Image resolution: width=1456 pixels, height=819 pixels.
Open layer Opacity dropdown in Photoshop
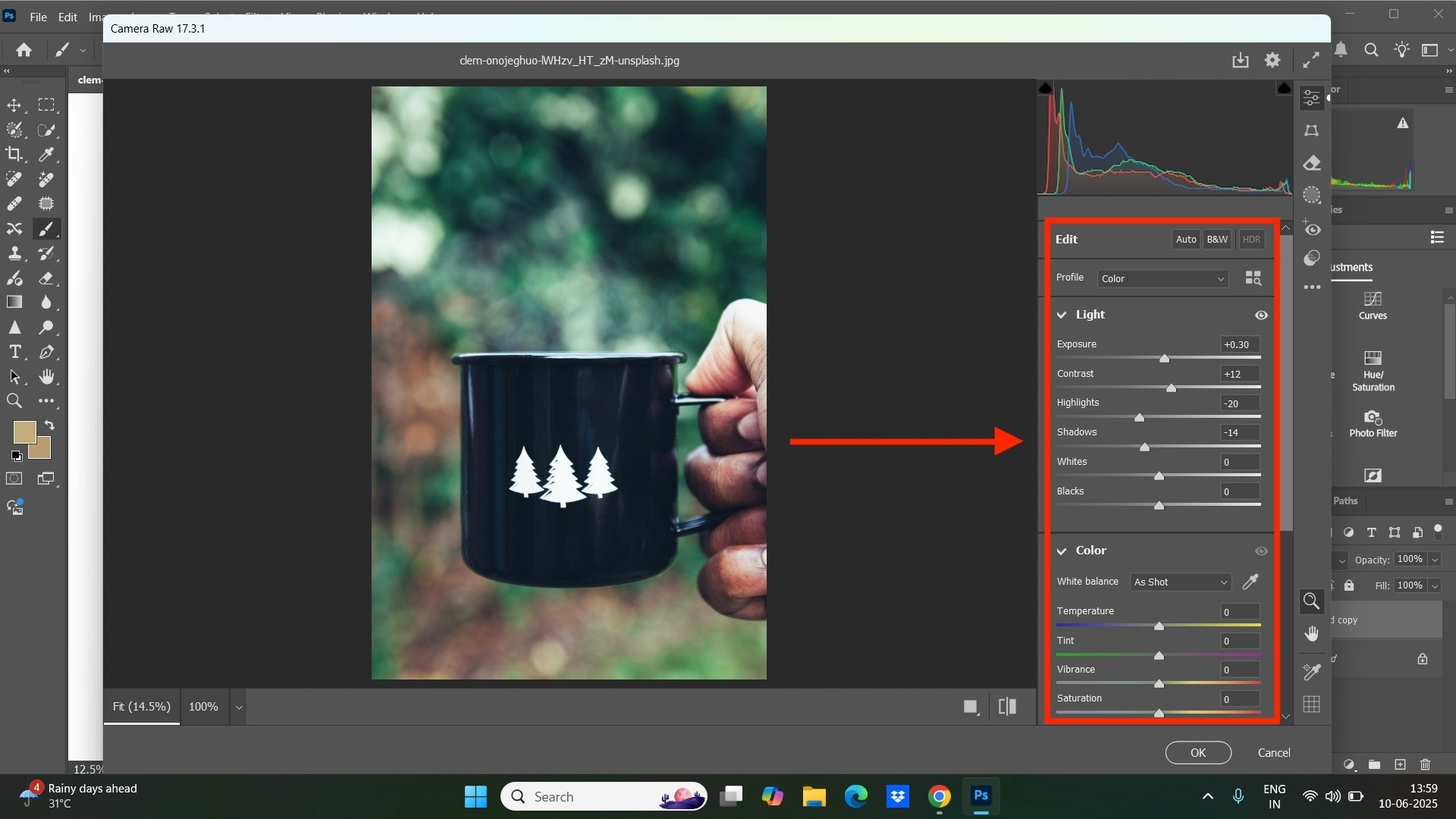point(1435,560)
